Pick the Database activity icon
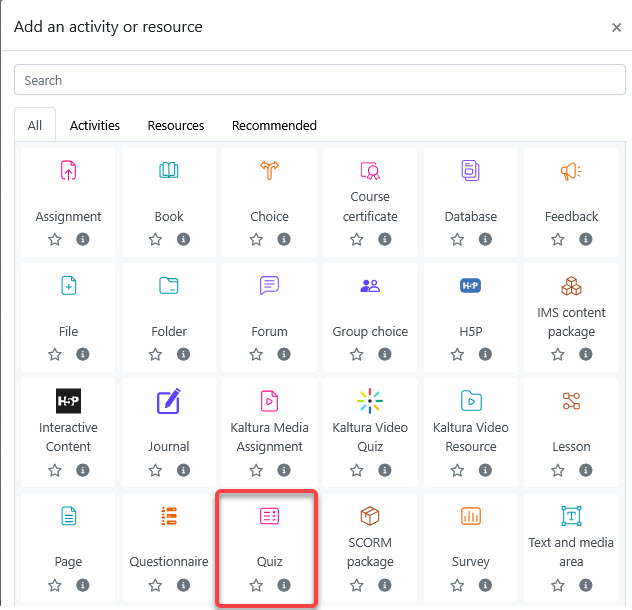This screenshot has width=632, height=610. 471,171
